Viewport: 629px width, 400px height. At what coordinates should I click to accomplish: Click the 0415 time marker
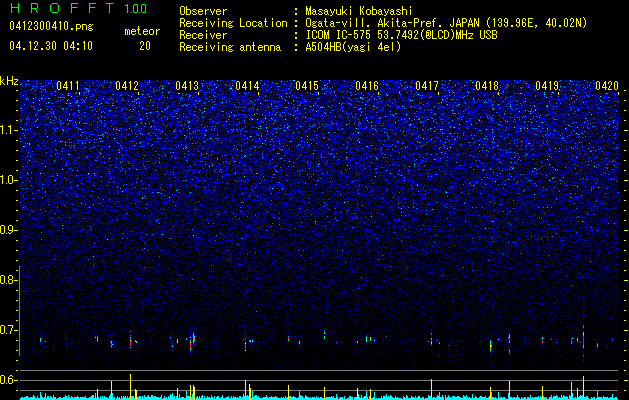[307, 86]
